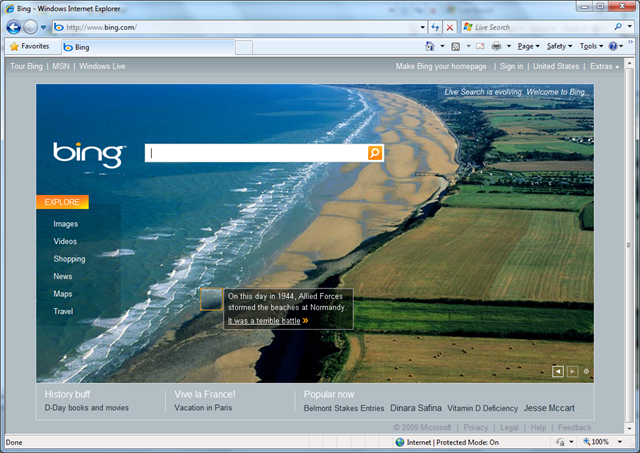The height and width of the screenshot is (453, 640).
Task: Expand the Feeds dropdown arrow
Action: [469, 46]
